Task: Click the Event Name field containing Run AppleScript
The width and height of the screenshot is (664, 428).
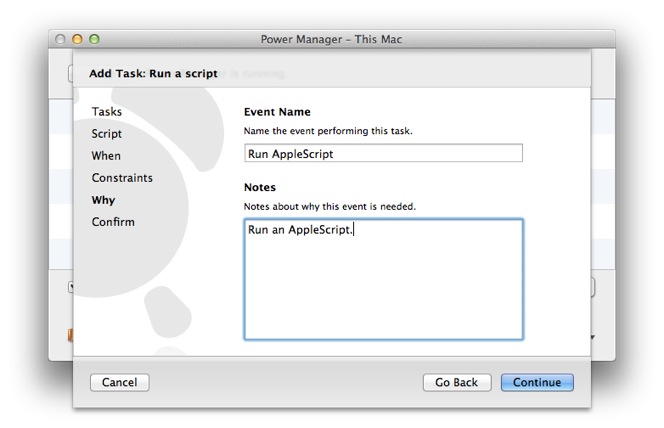Action: click(x=383, y=153)
